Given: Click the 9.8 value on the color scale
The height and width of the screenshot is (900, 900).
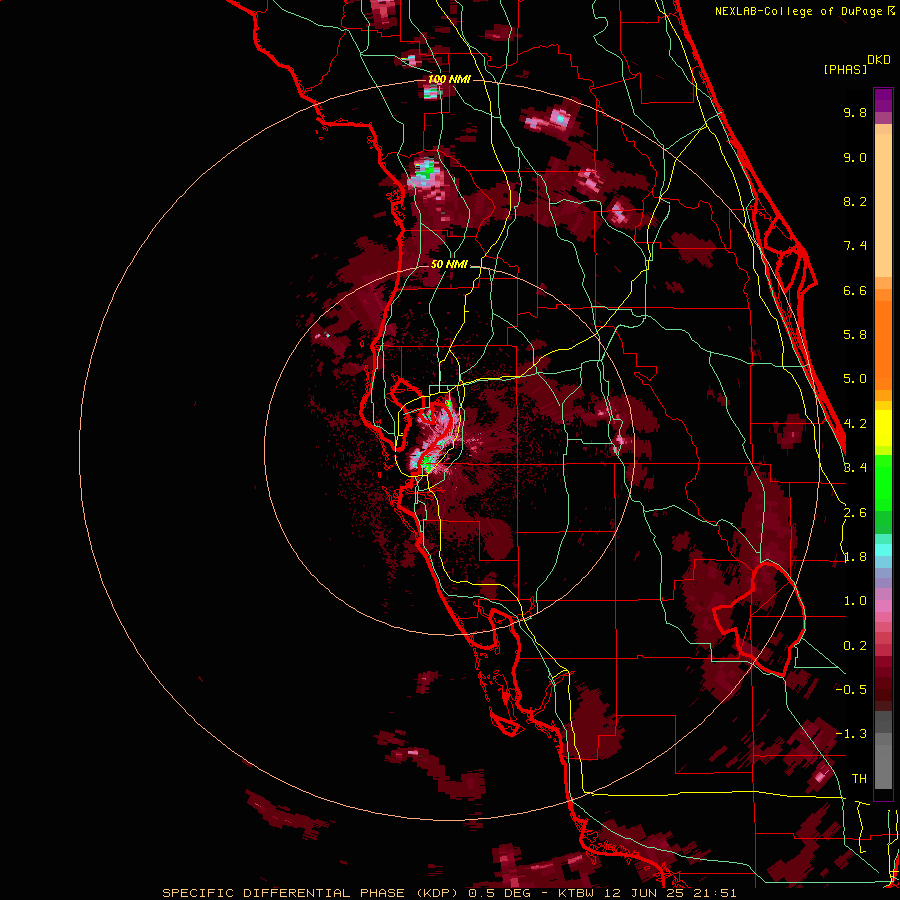Looking at the screenshot, I should [855, 113].
